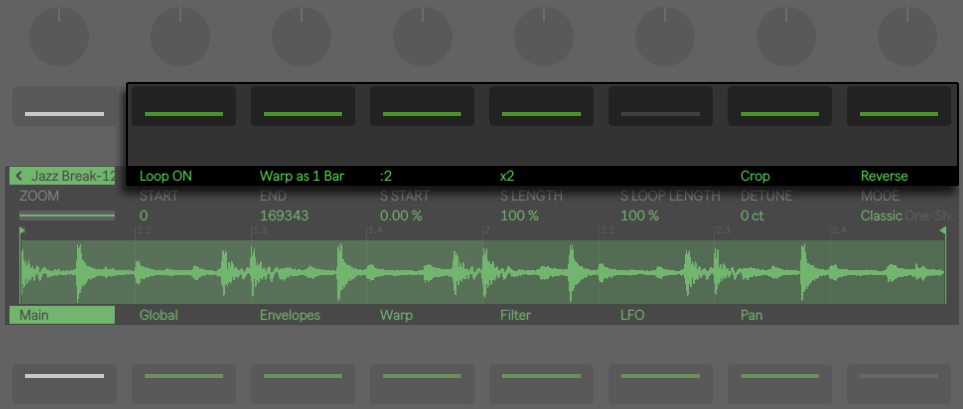963x409 pixels.
Task: Click waveform at beat marker 1.3
Action: [252, 270]
